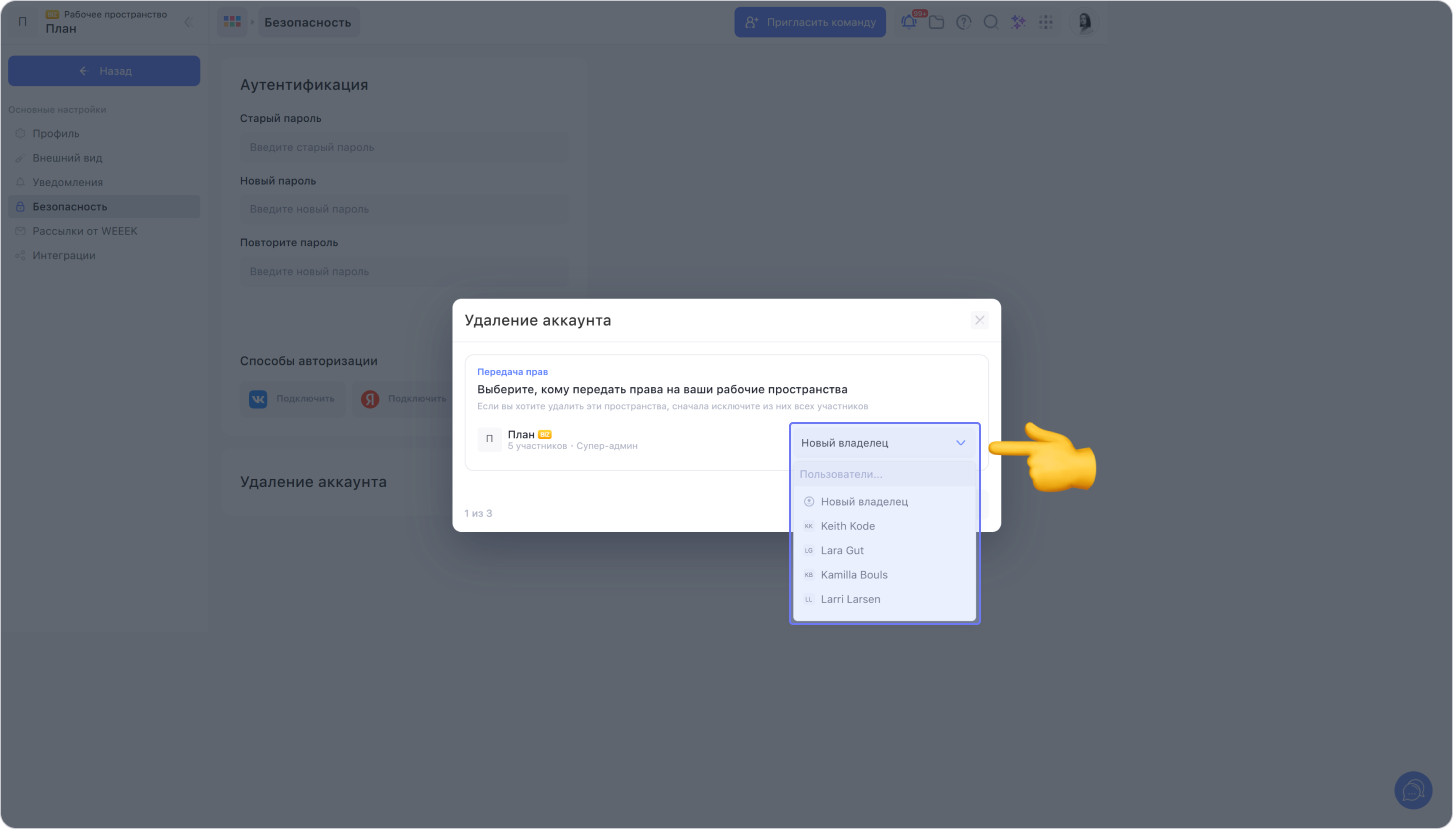Click the Аутентификация heading

304,85
